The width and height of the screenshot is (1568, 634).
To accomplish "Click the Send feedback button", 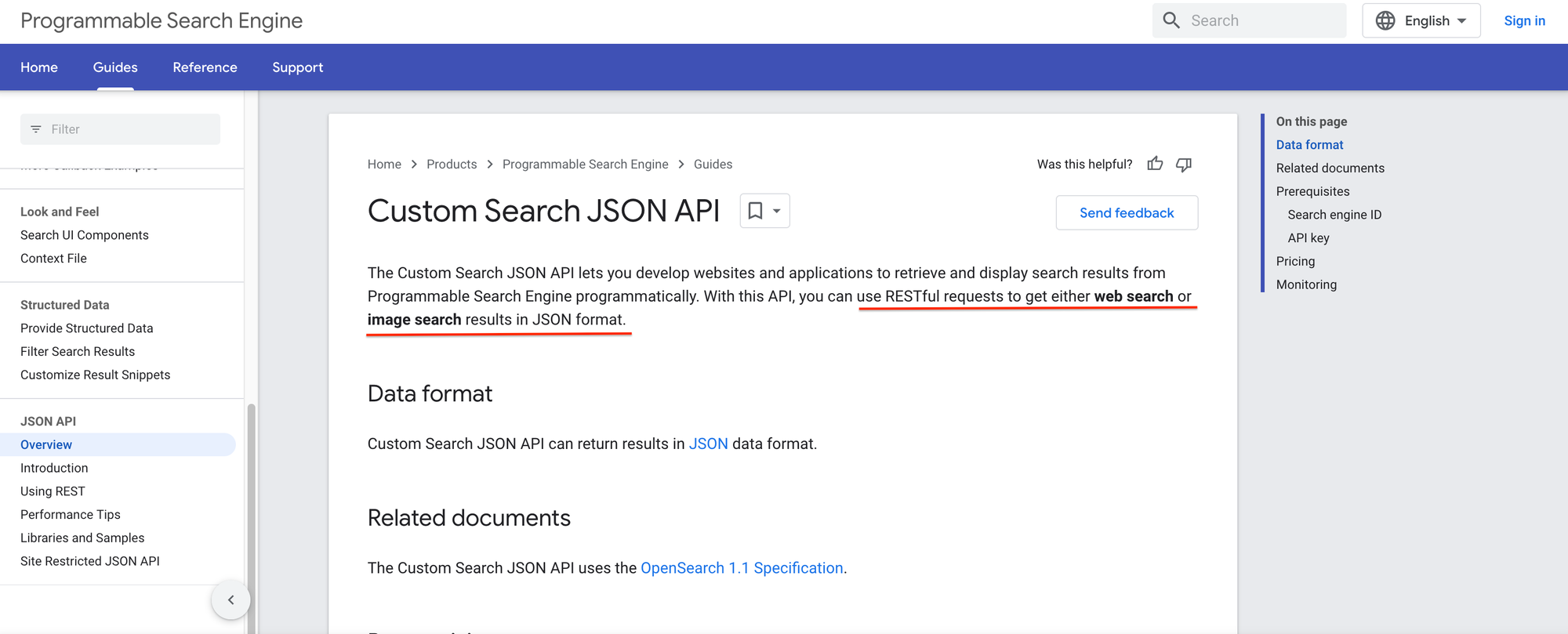I will click(1127, 212).
